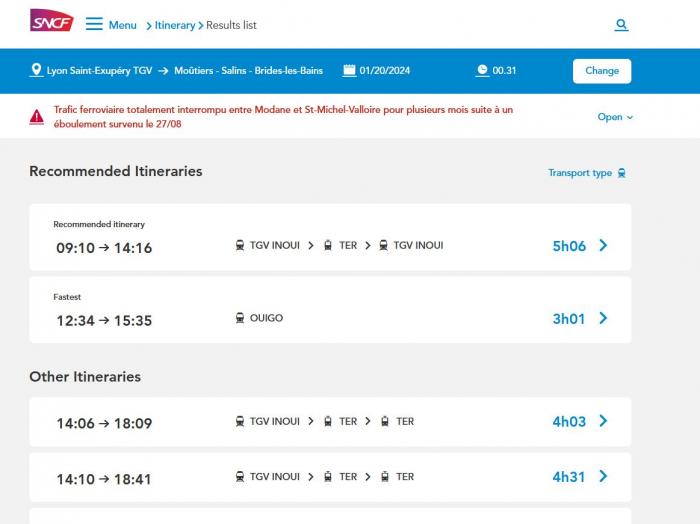Image resolution: width=700 pixels, height=524 pixels.
Task: Click TGV INOUI icon in 14:10 row
Action: pyautogui.click(x=240, y=476)
